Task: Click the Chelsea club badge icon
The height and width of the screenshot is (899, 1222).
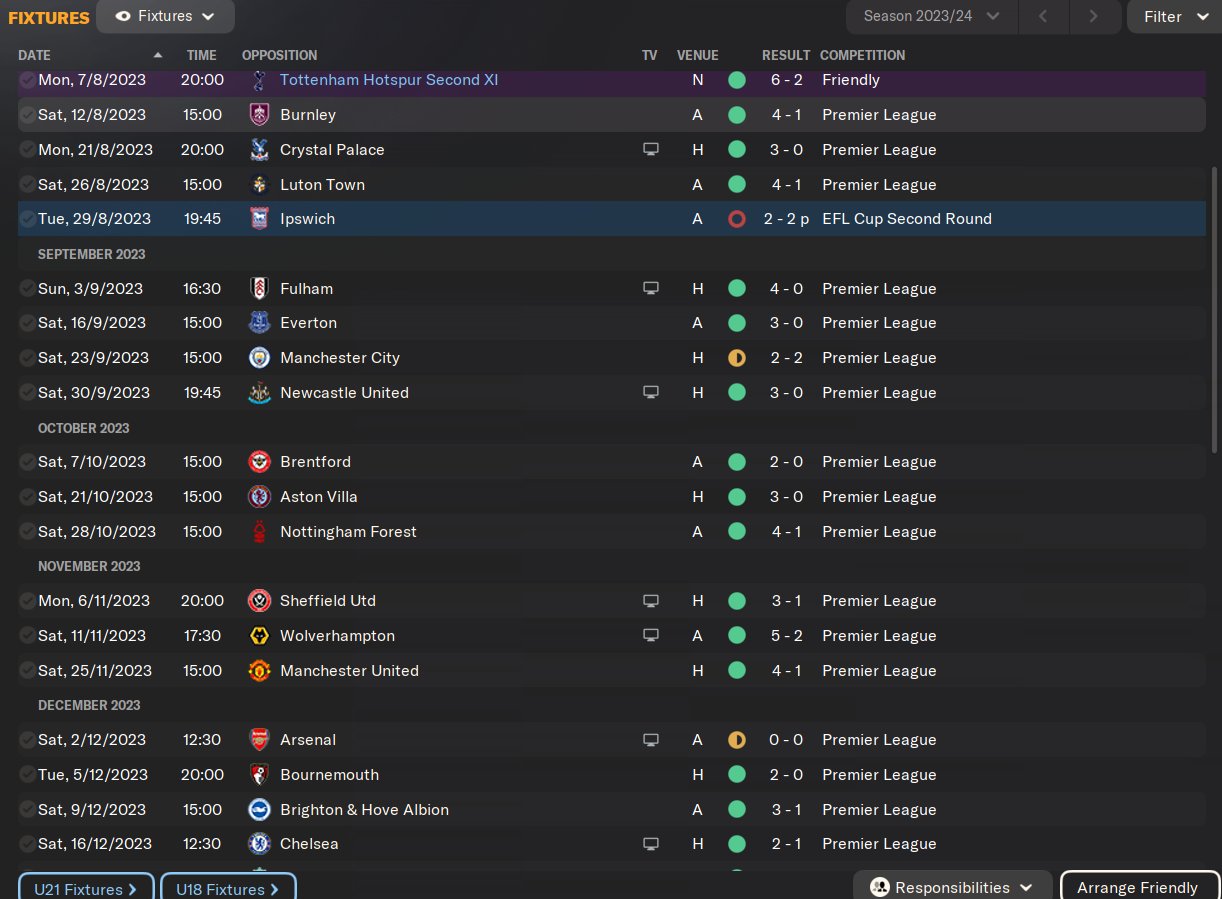Action: pos(259,844)
